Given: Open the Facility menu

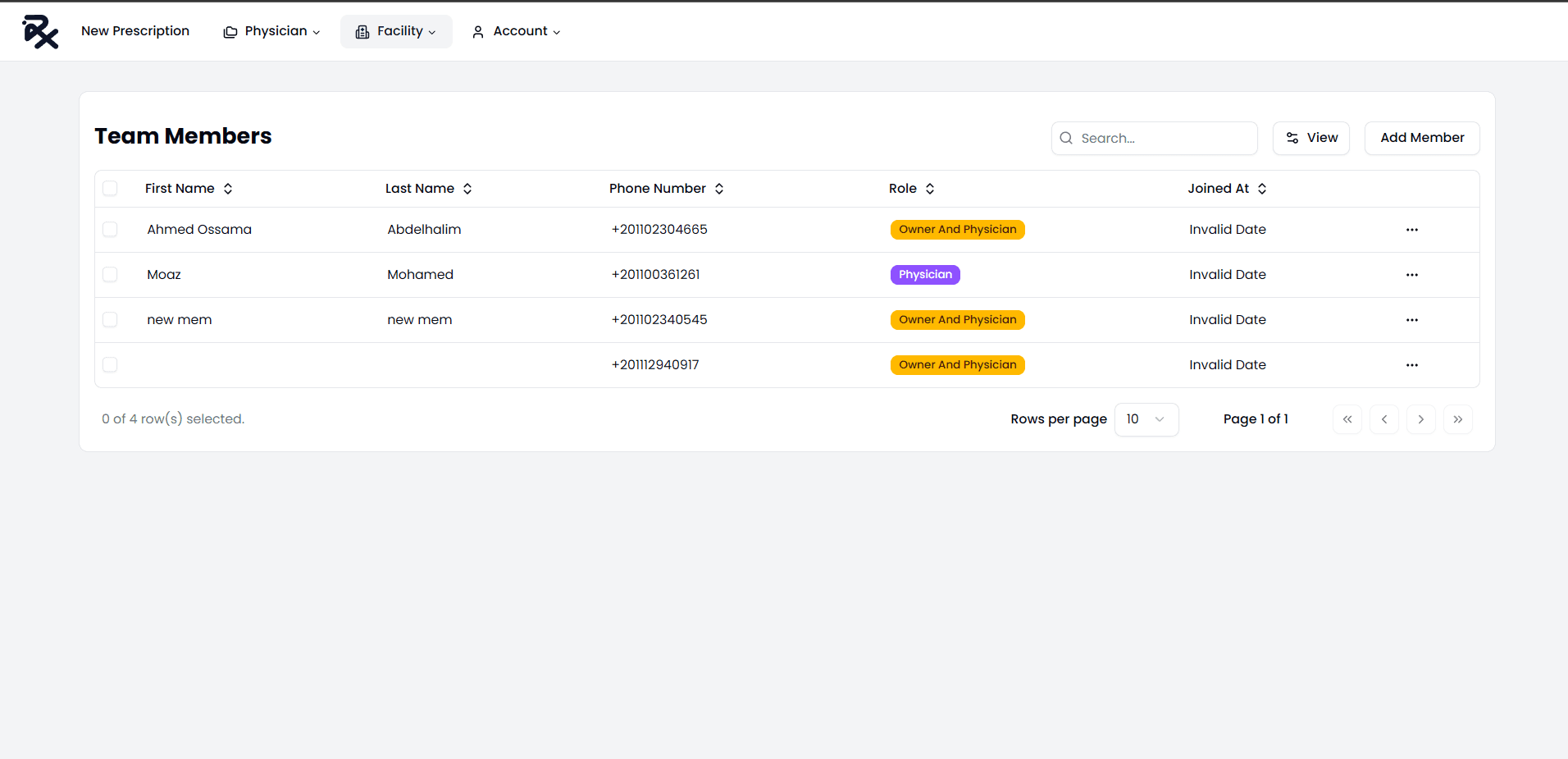Looking at the screenshot, I should (396, 31).
